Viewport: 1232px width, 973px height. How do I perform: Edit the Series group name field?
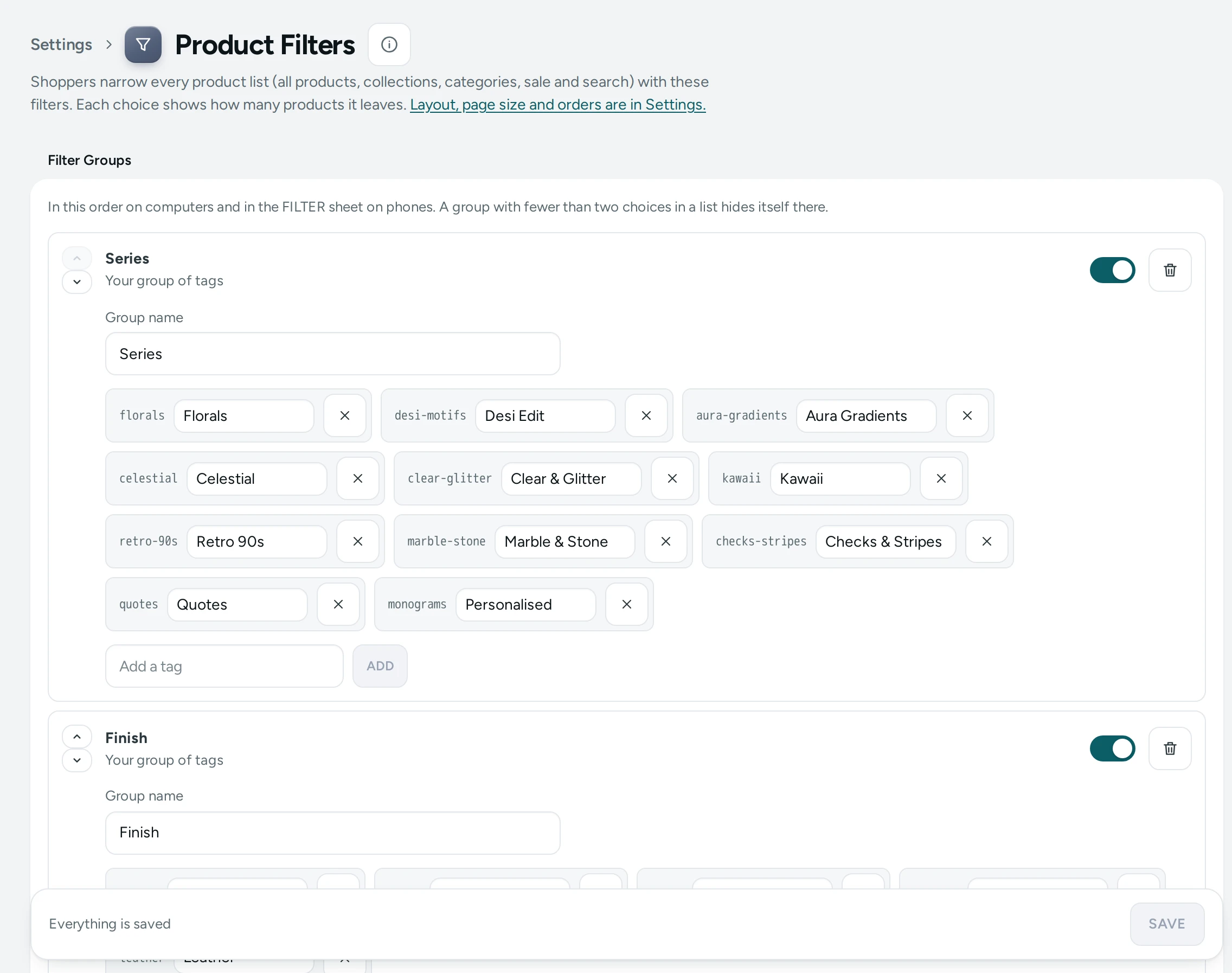click(332, 354)
